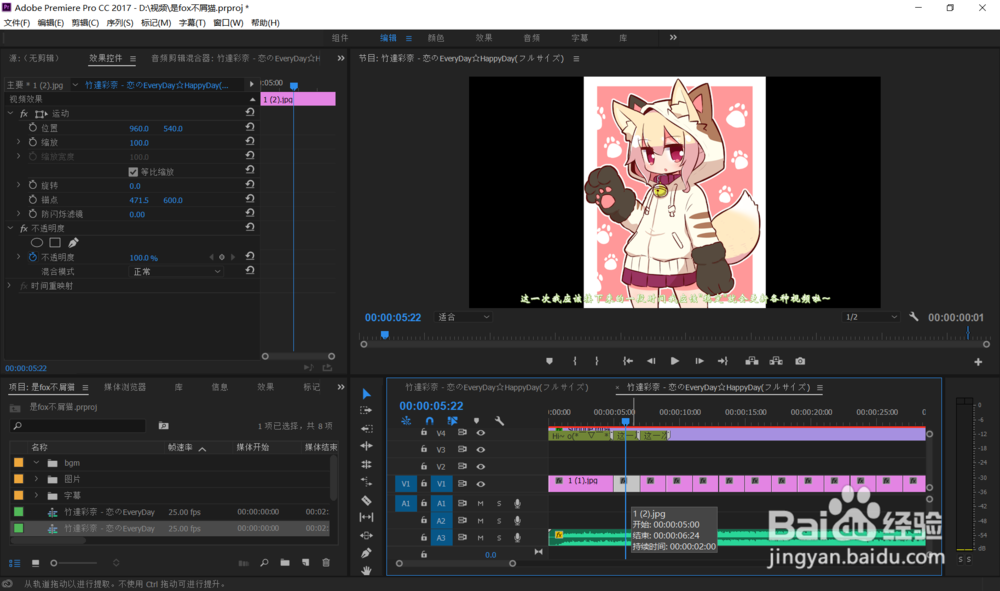This screenshot has width=1000, height=591.
Task: Mark Out point in program monitor
Action: pyautogui.click(x=597, y=361)
